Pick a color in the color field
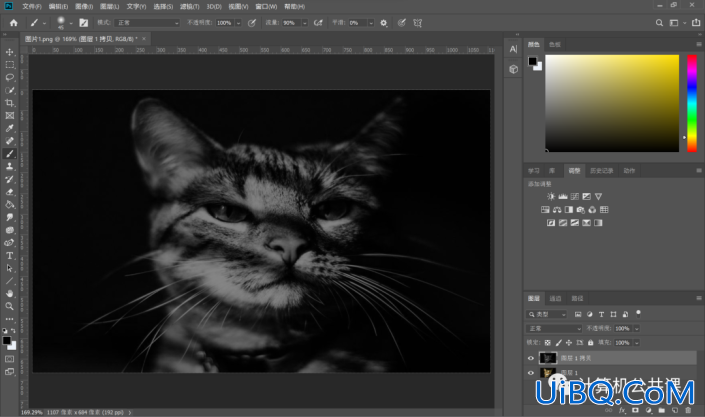The width and height of the screenshot is (705, 417). click(612, 103)
